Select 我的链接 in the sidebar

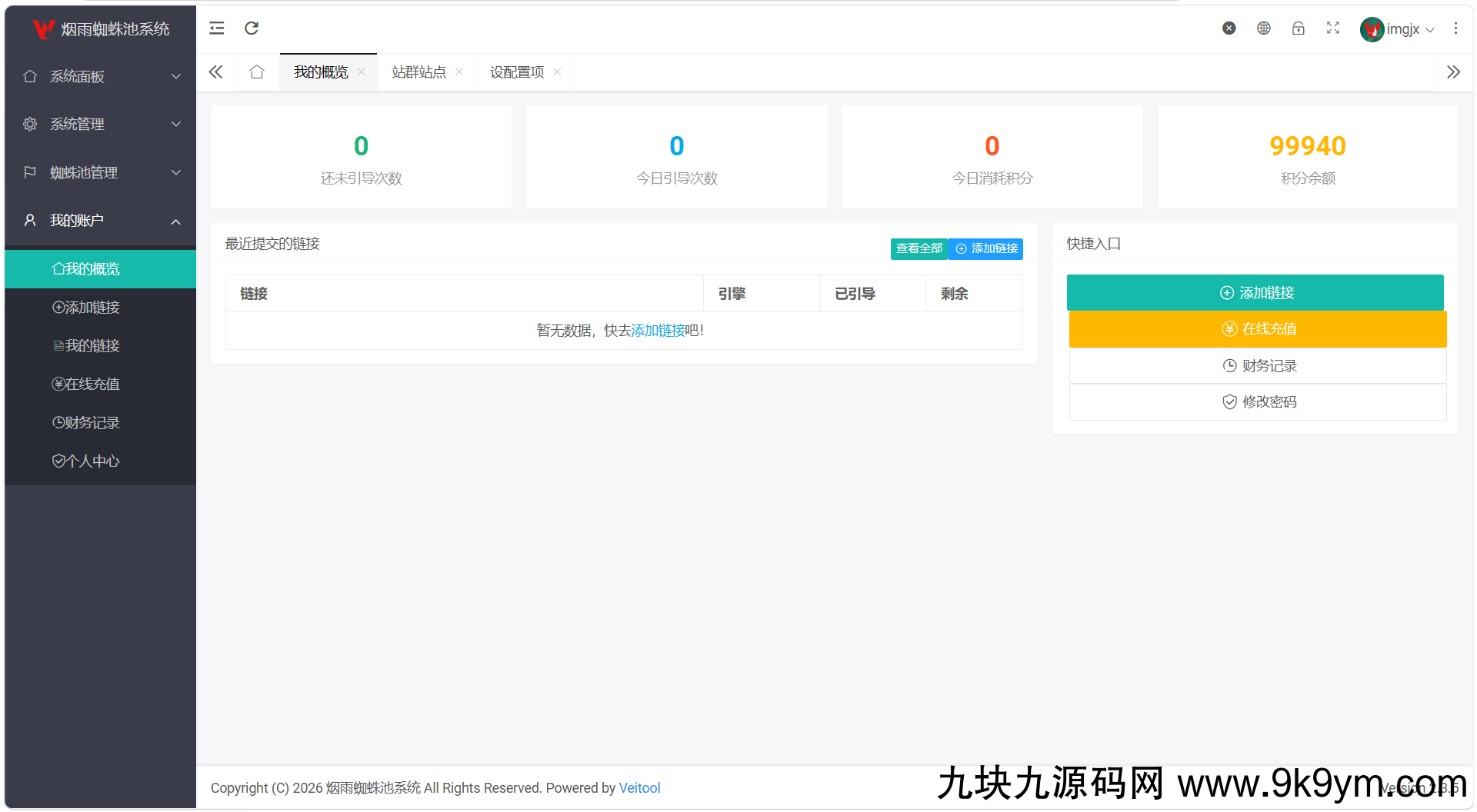point(101,346)
